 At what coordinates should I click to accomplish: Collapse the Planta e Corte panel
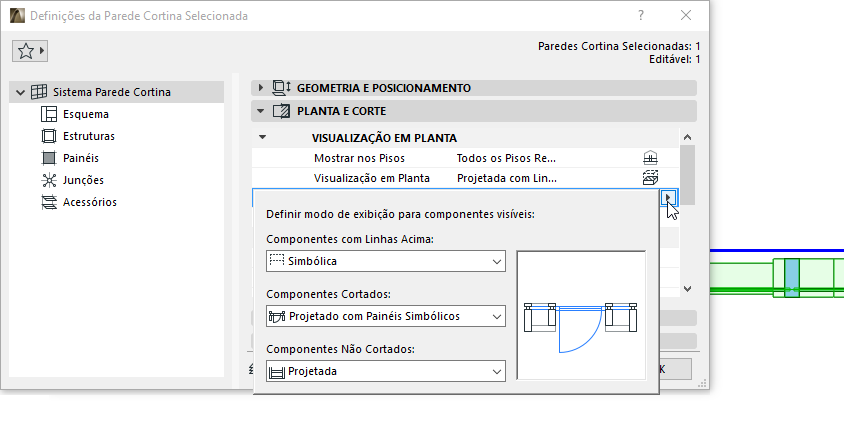click(261, 111)
